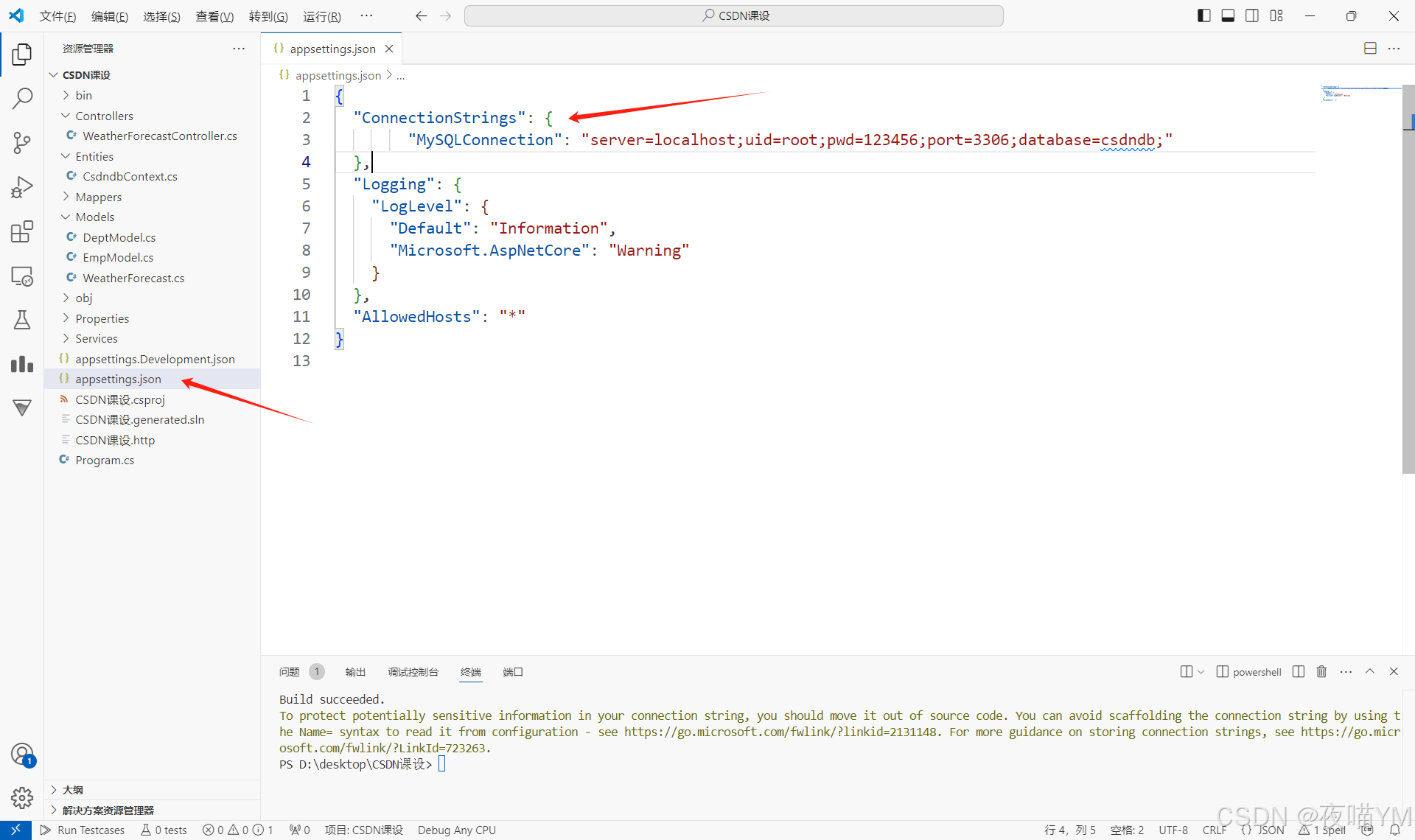This screenshot has width=1415, height=840.
Task: Close the appsettings.json editor tab
Action: coord(389,49)
